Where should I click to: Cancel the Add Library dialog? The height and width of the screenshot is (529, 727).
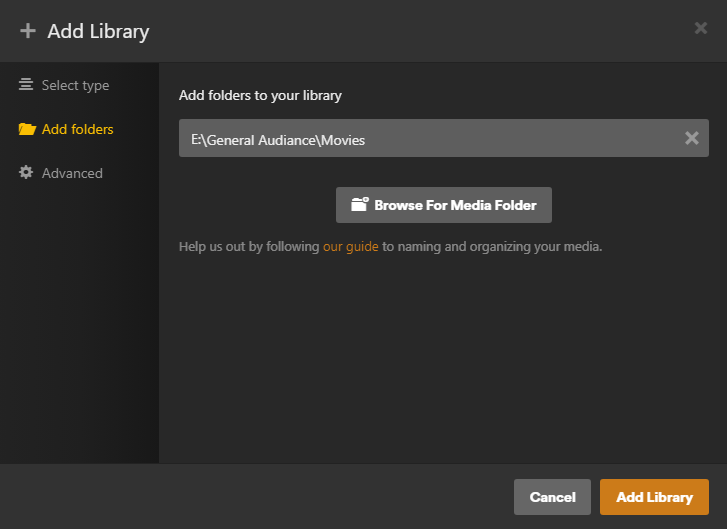click(x=552, y=497)
